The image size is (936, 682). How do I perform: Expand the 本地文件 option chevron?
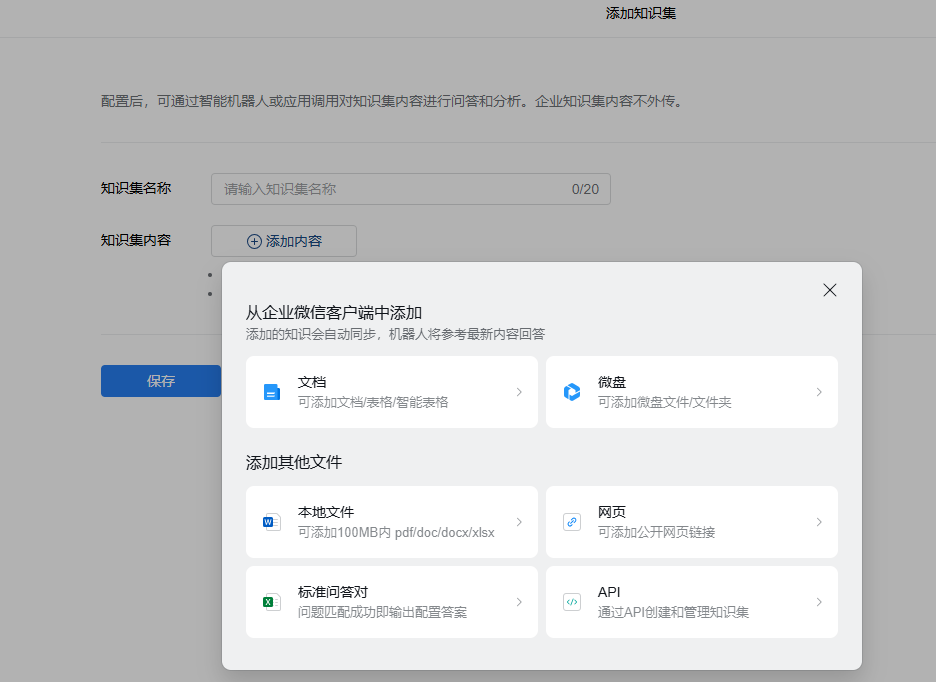pyautogui.click(x=519, y=522)
